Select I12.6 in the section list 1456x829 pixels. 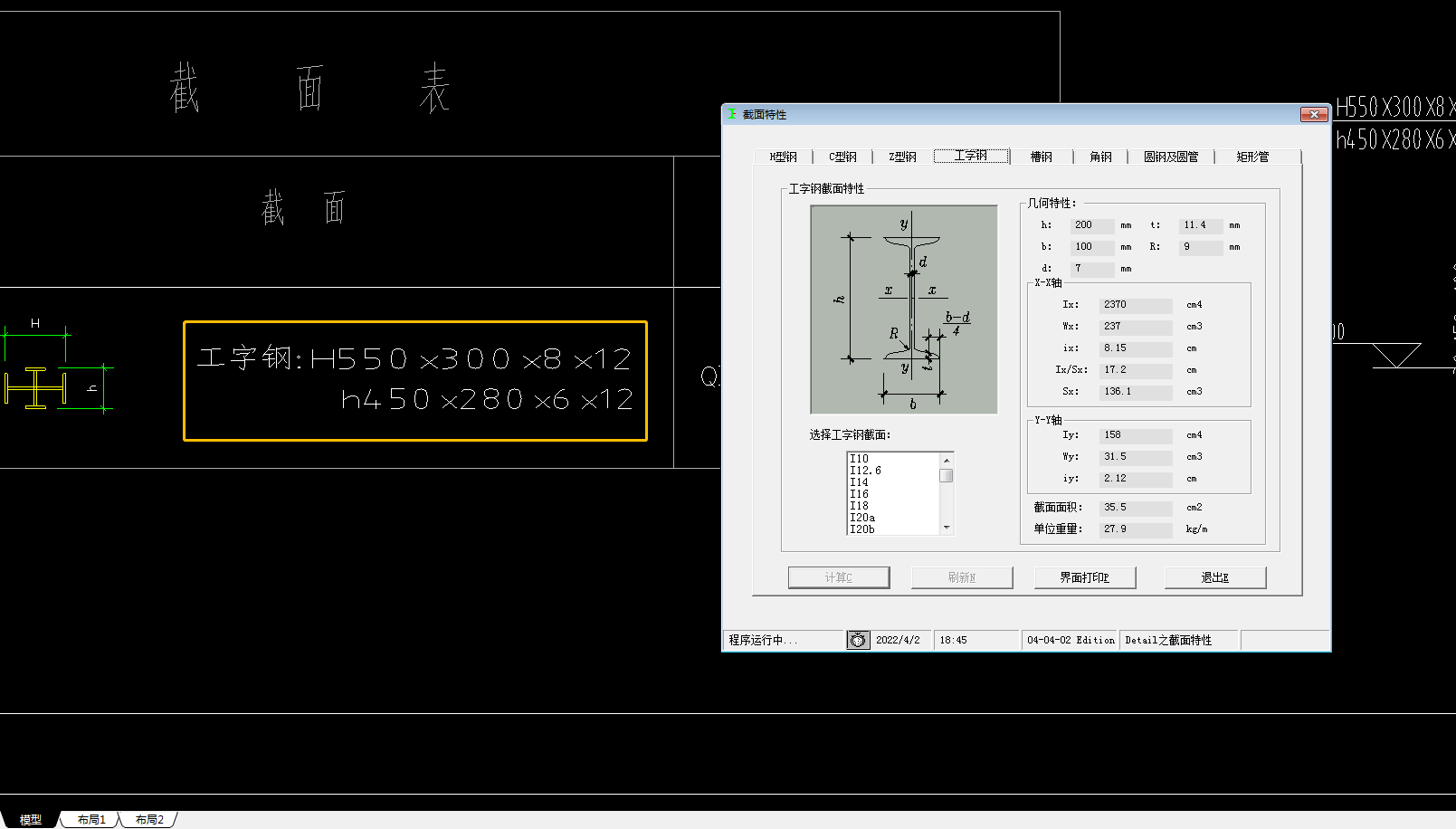(893, 471)
